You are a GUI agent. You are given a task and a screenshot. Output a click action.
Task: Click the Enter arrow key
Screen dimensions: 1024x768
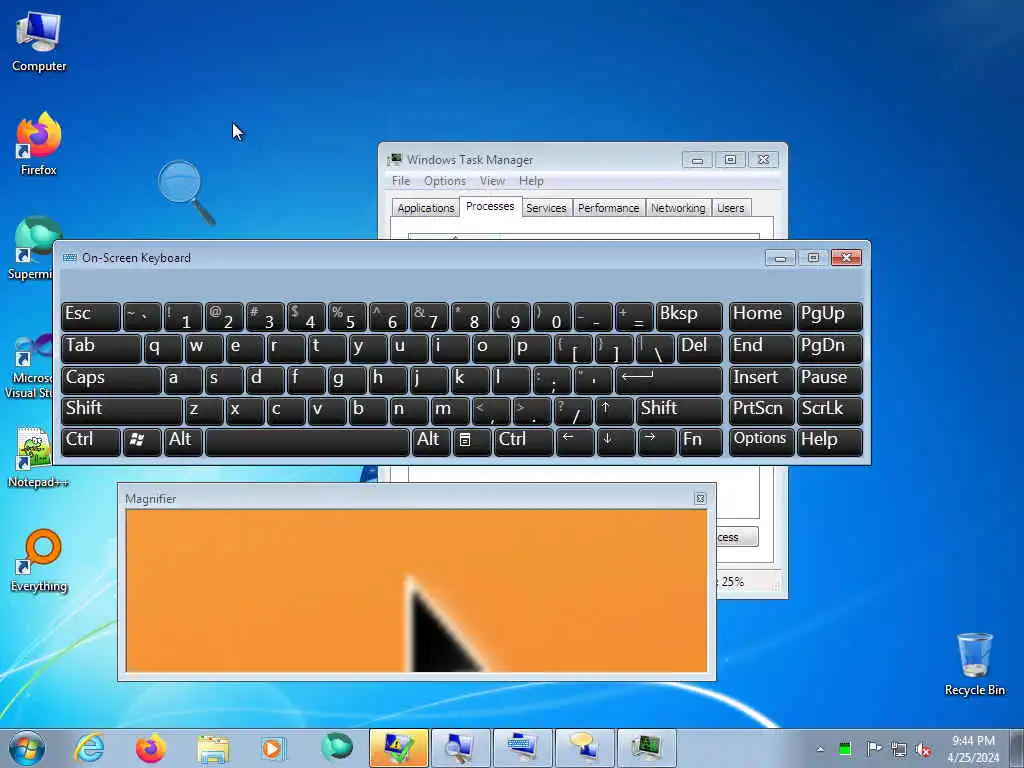point(669,379)
